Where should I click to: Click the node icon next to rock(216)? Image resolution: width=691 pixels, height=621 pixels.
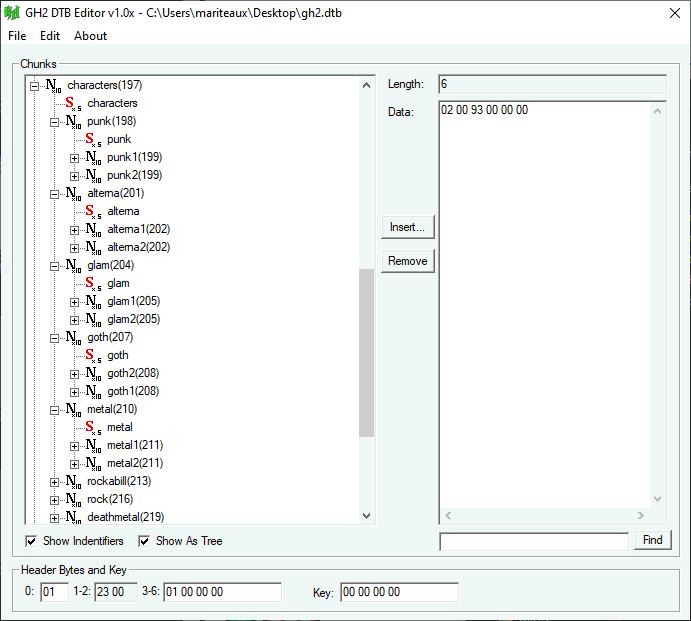[74, 500]
